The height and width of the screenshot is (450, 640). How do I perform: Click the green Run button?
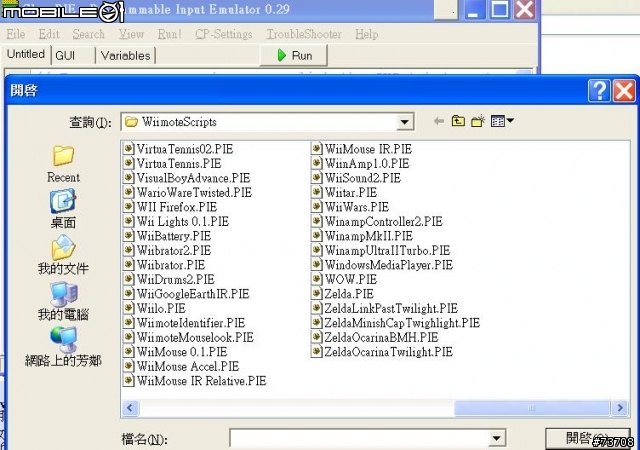point(294,55)
